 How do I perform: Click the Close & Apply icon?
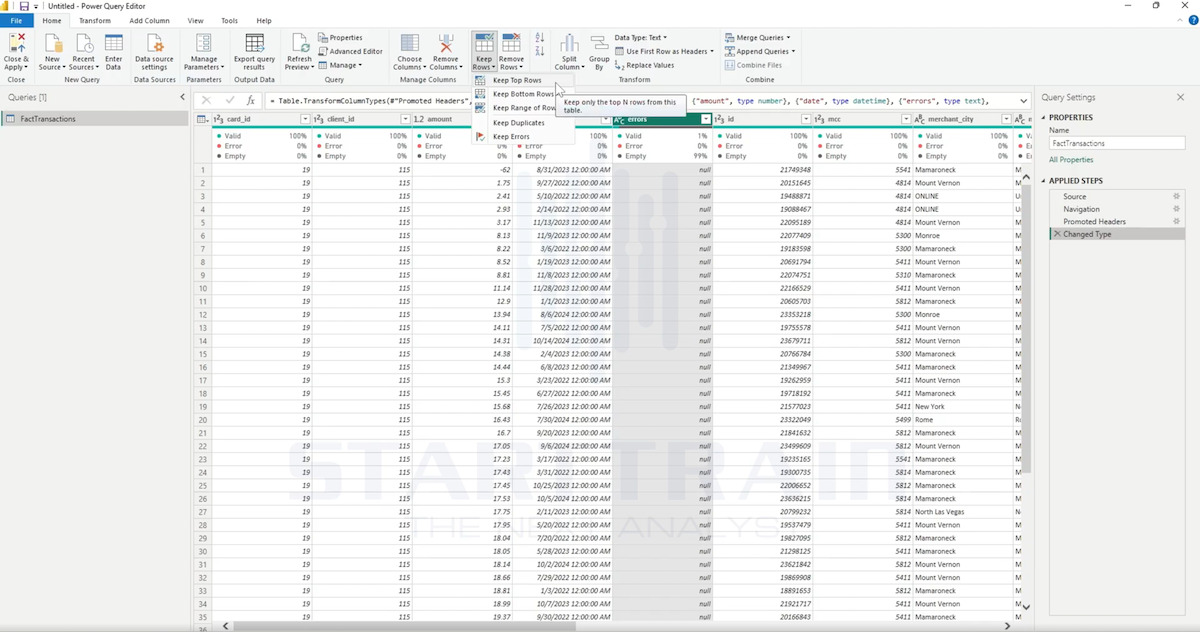[16, 43]
